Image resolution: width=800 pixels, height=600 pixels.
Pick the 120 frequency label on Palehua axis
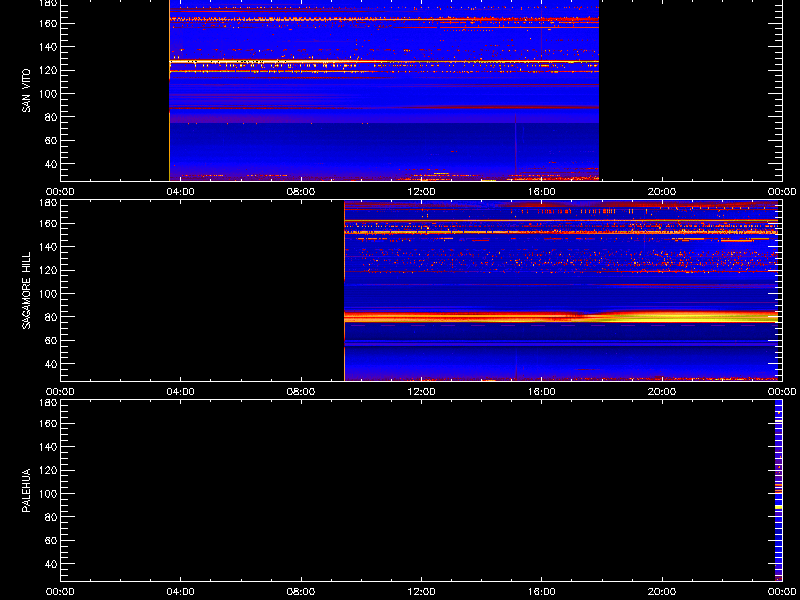[x=48, y=470]
